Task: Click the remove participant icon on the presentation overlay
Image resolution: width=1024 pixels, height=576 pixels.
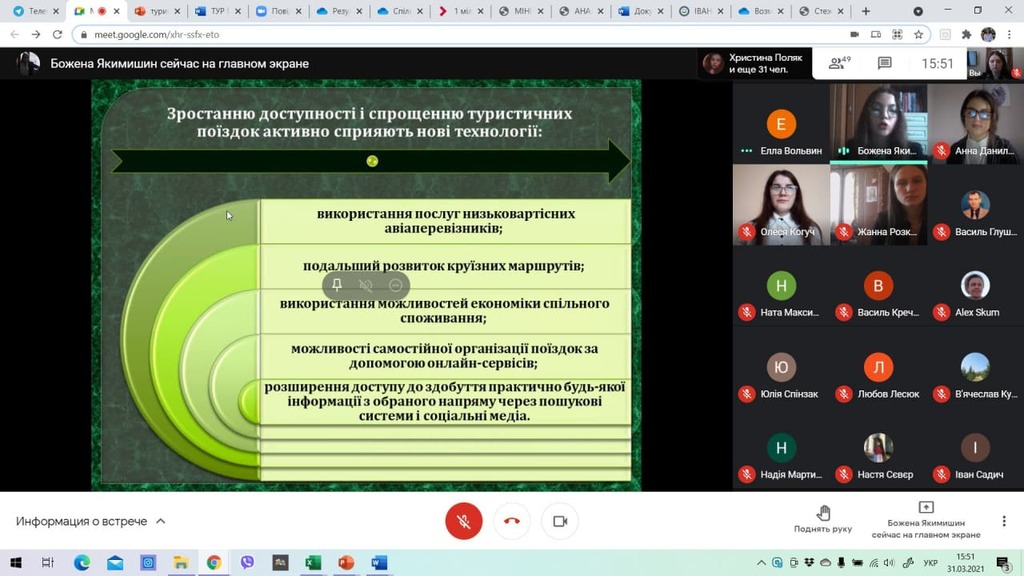Action: click(396, 285)
